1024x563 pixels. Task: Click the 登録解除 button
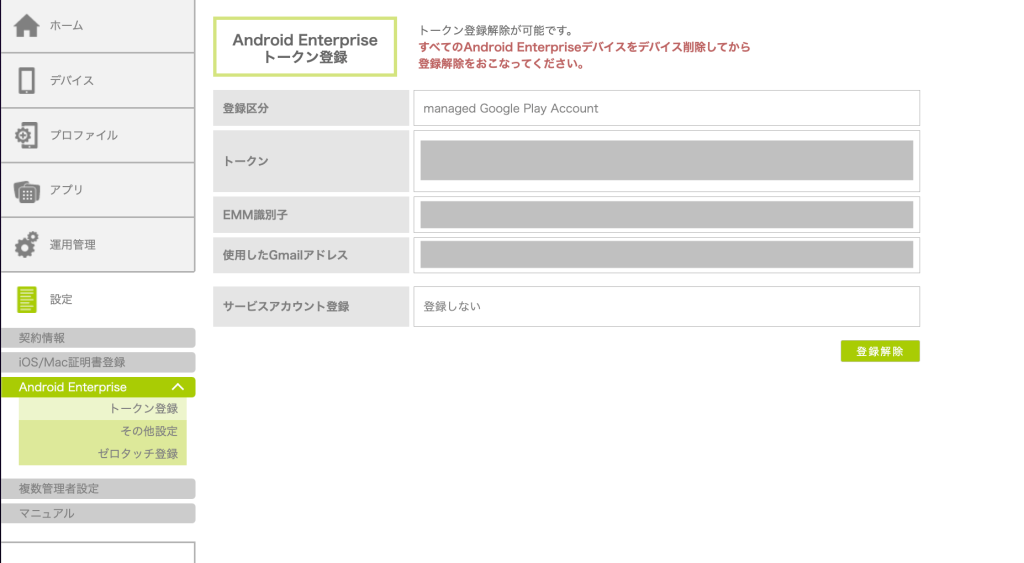[880, 351]
